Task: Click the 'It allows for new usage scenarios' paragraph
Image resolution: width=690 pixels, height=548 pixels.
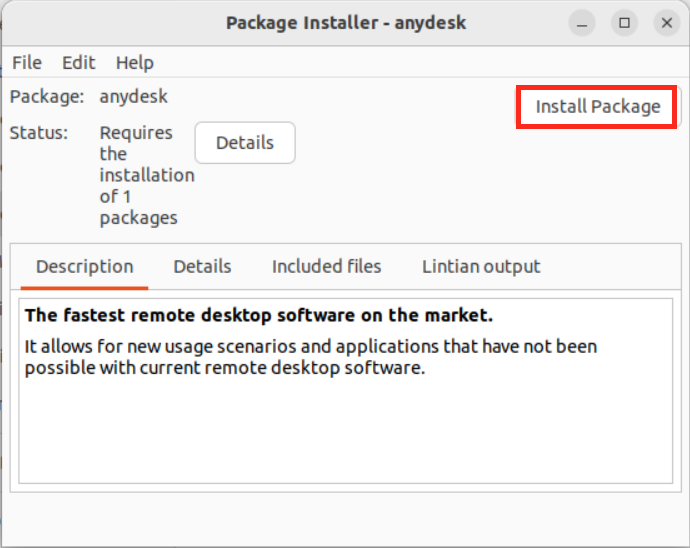Action: pyautogui.click(x=311, y=357)
